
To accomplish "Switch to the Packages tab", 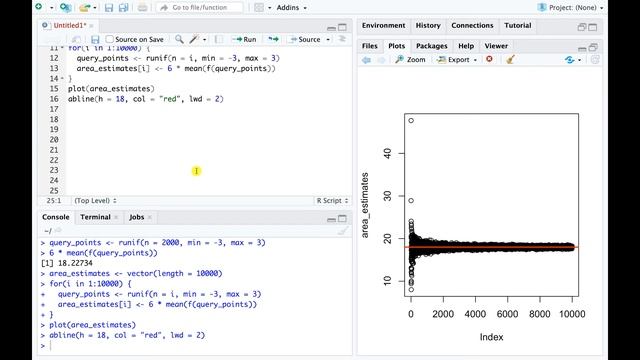I will 431,46.
